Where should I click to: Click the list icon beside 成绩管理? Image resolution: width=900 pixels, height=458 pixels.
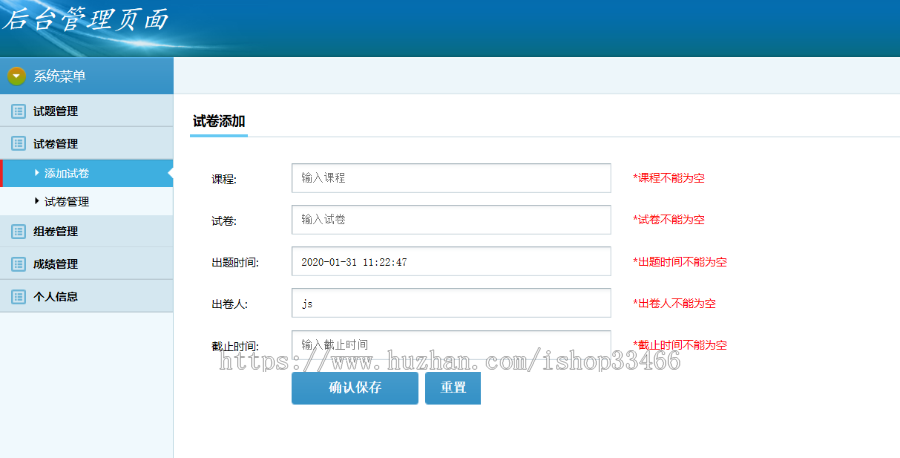pos(18,264)
